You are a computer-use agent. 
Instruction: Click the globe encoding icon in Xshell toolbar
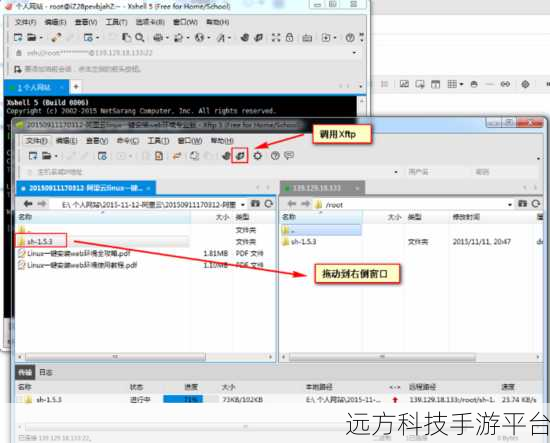click(200, 38)
